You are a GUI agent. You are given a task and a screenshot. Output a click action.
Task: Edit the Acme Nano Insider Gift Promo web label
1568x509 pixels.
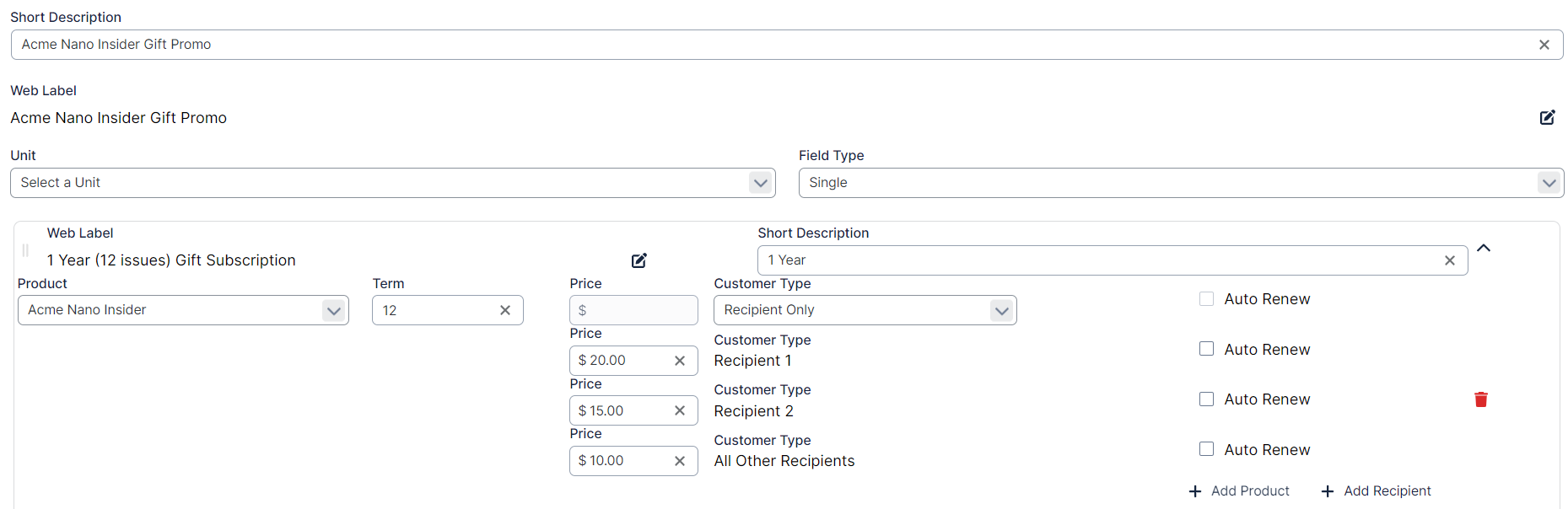point(1547,118)
